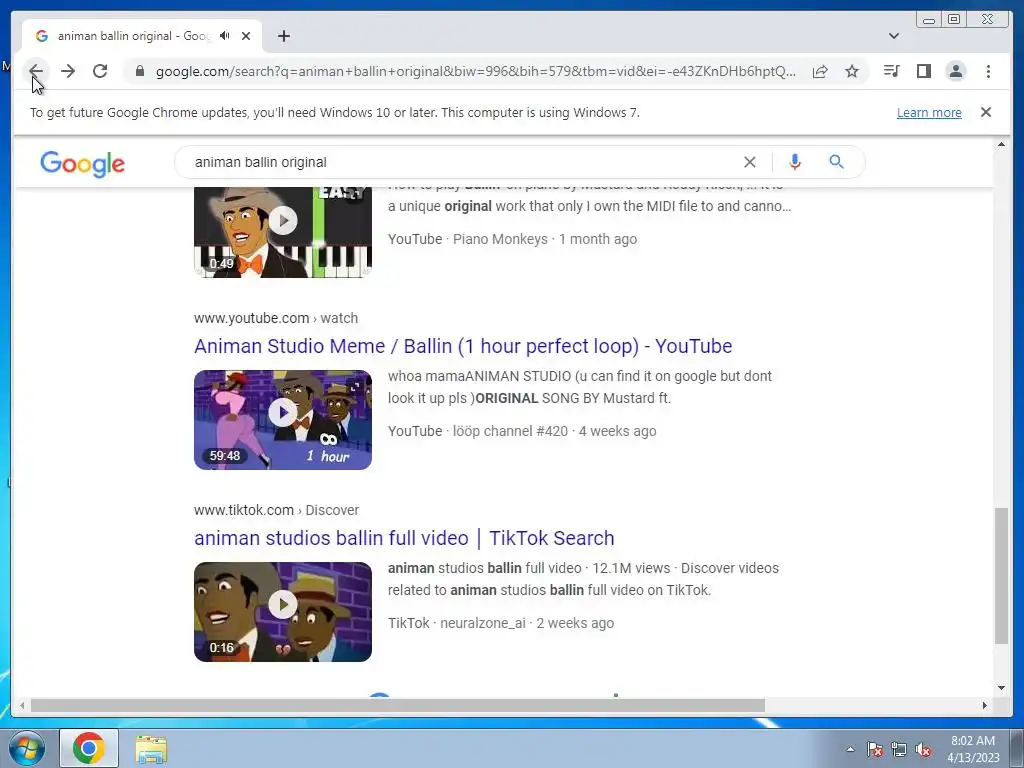
Task: Click the address bar URL
Action: (x=475, y=71)
